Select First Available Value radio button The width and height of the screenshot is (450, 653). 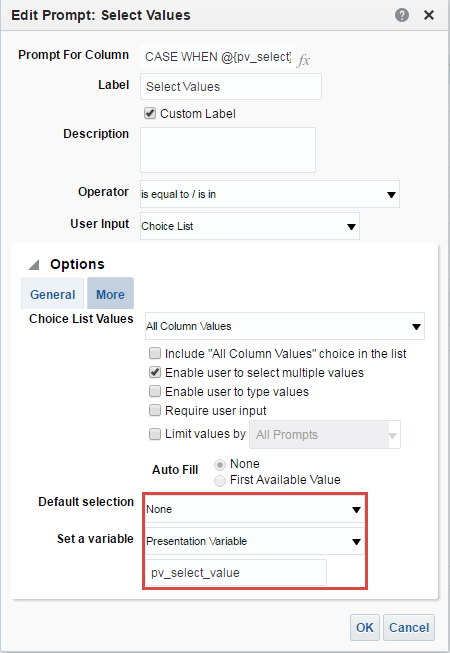click(x=220, y=481)
